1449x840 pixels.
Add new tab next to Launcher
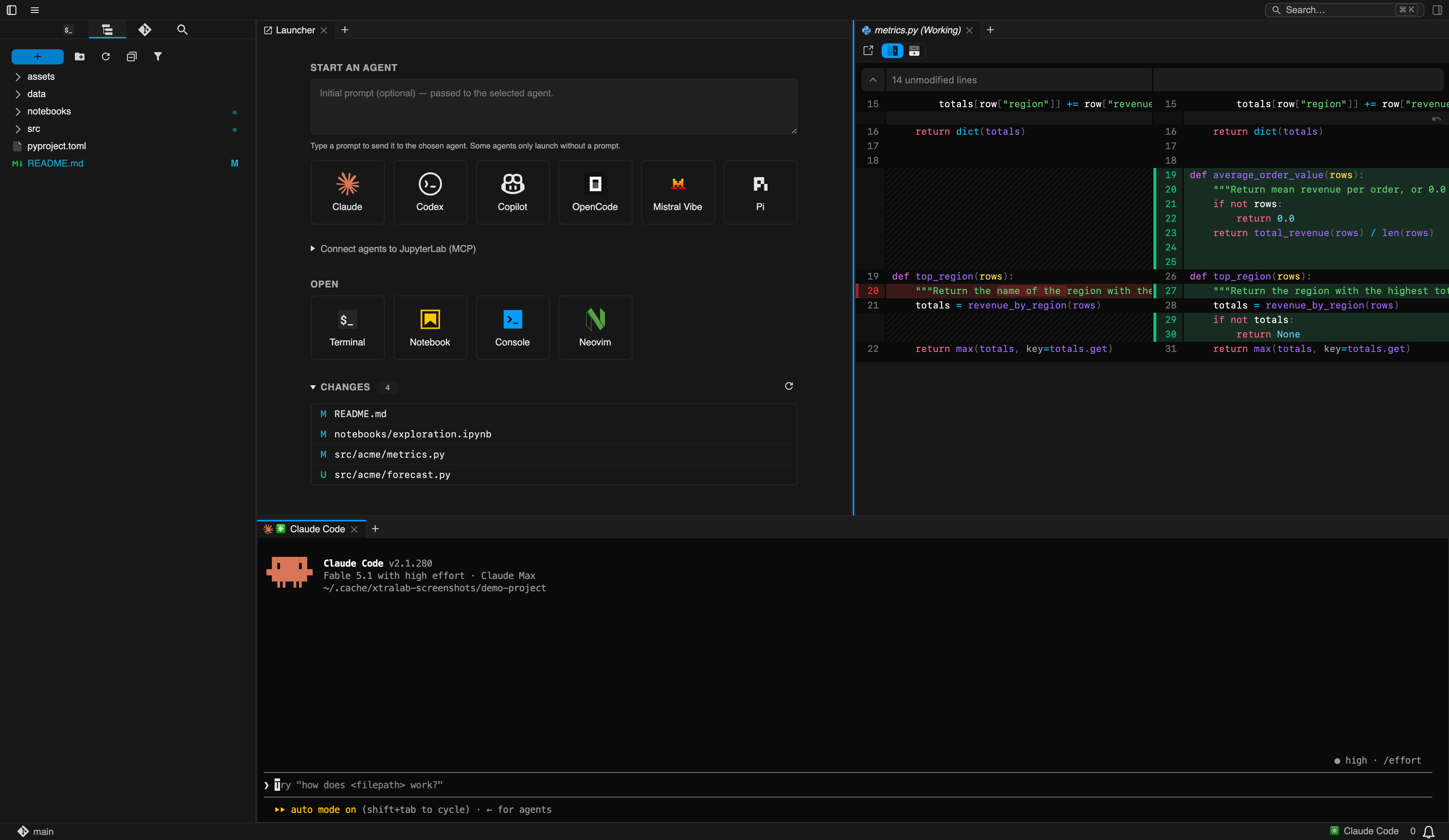(345, 30)
